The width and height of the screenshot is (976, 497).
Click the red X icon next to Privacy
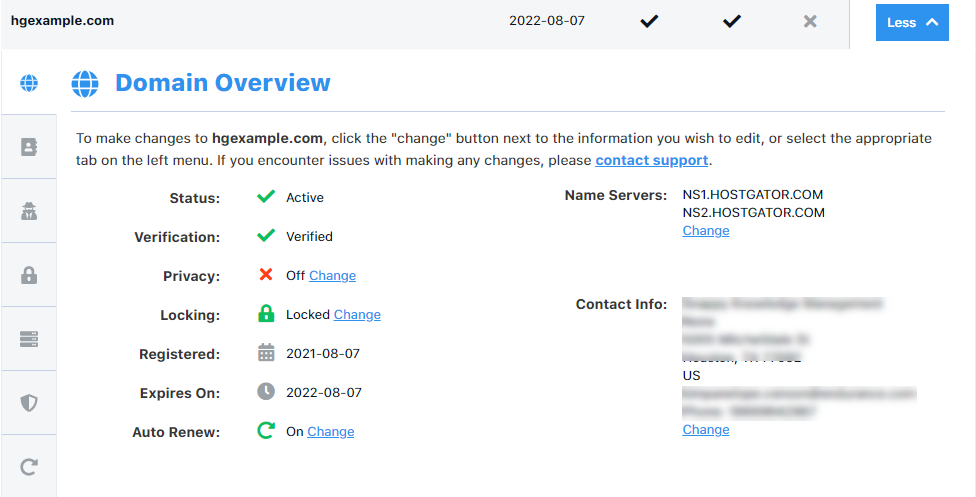click(x=266, y=274)
